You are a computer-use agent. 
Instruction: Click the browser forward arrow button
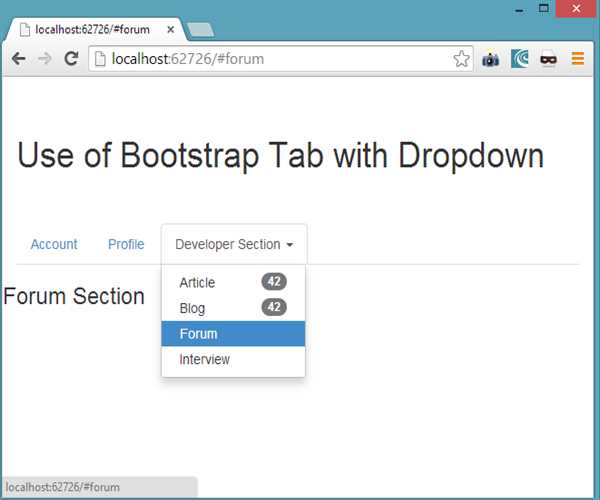pyautogui.click(x=44, y=59)
